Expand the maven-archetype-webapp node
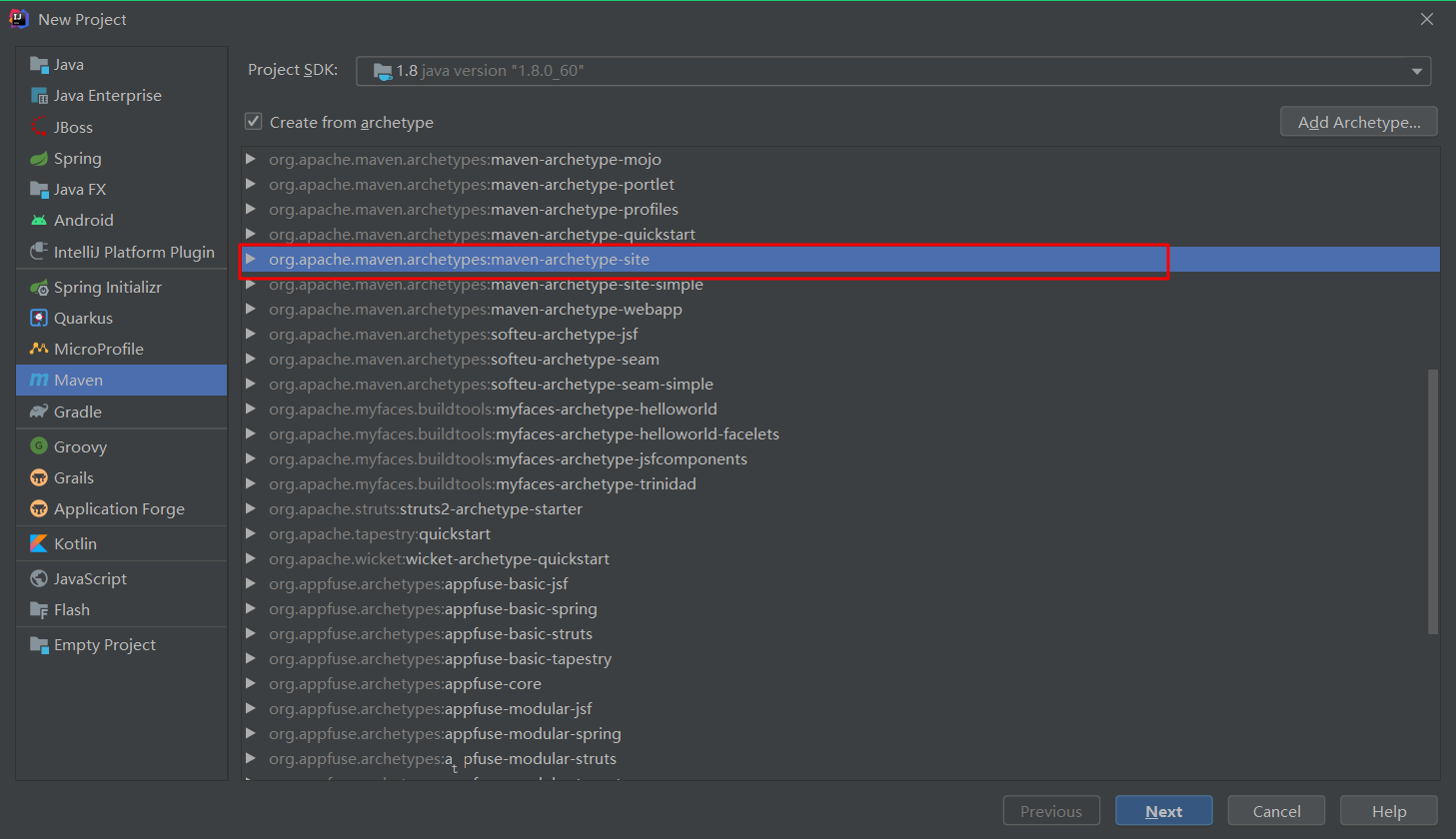Viewport: 1456px width, 839px height. [251, 309]
